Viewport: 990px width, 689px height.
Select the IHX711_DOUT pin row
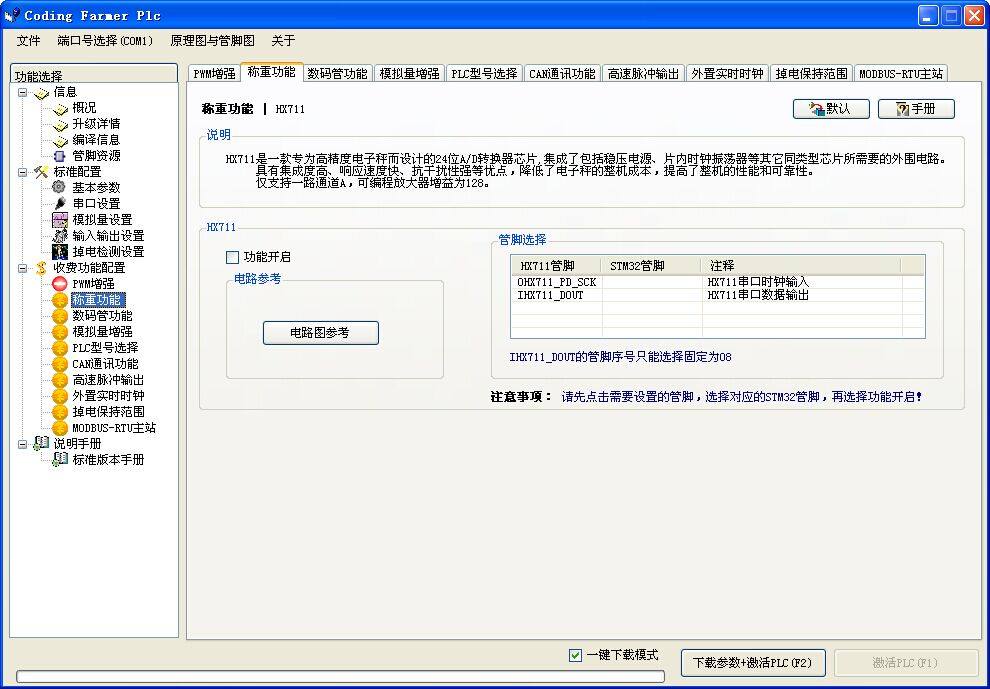pos(718,295)
